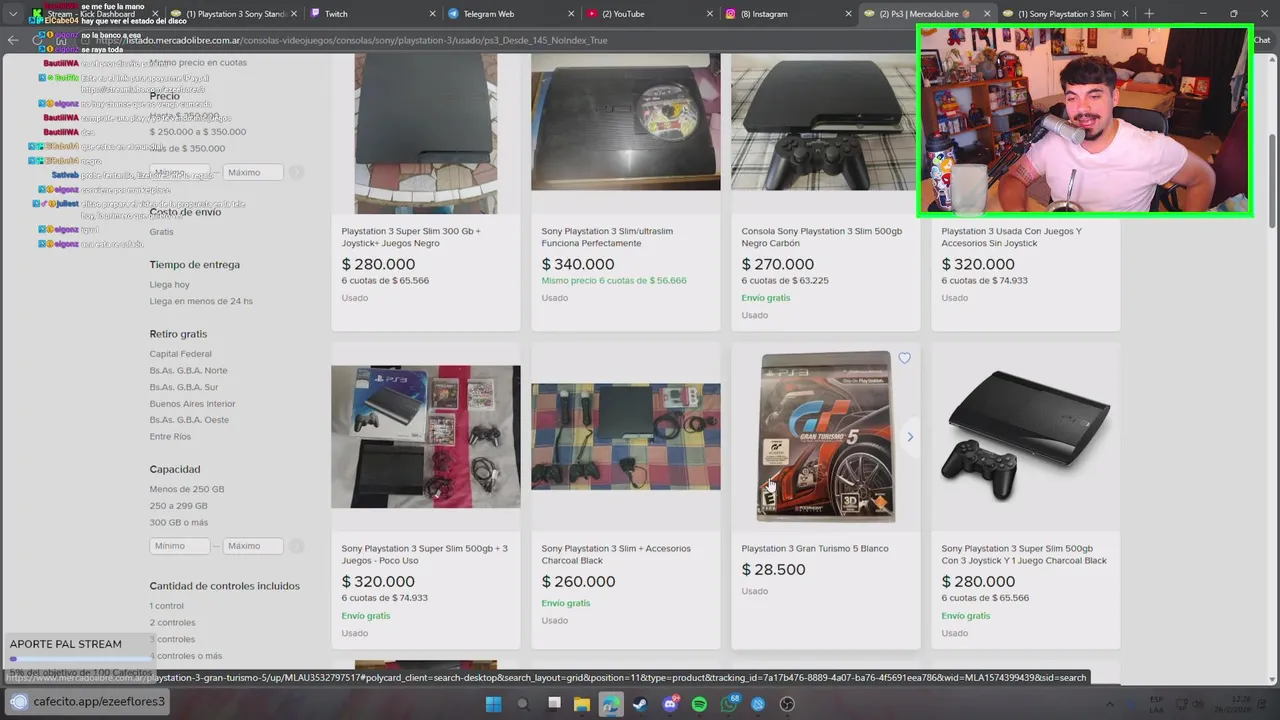The image size is (1280, 720).
Task: Open Sony Playstation 3 Slim/ultraslim listing title
Action: (x=607, y=237)
